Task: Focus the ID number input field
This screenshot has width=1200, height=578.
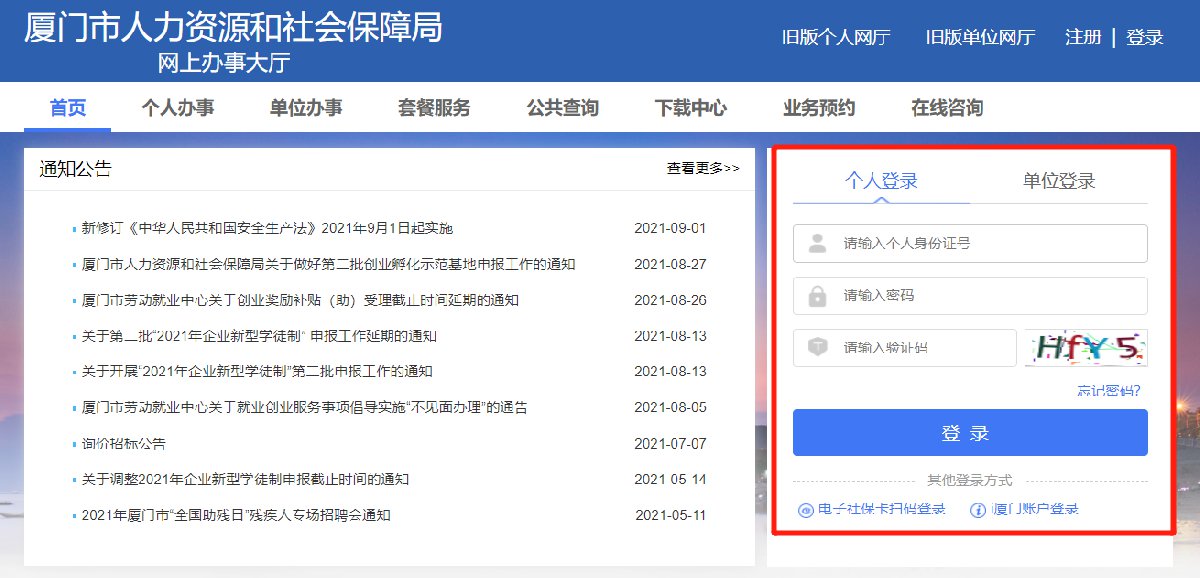Action: point(990,243)
